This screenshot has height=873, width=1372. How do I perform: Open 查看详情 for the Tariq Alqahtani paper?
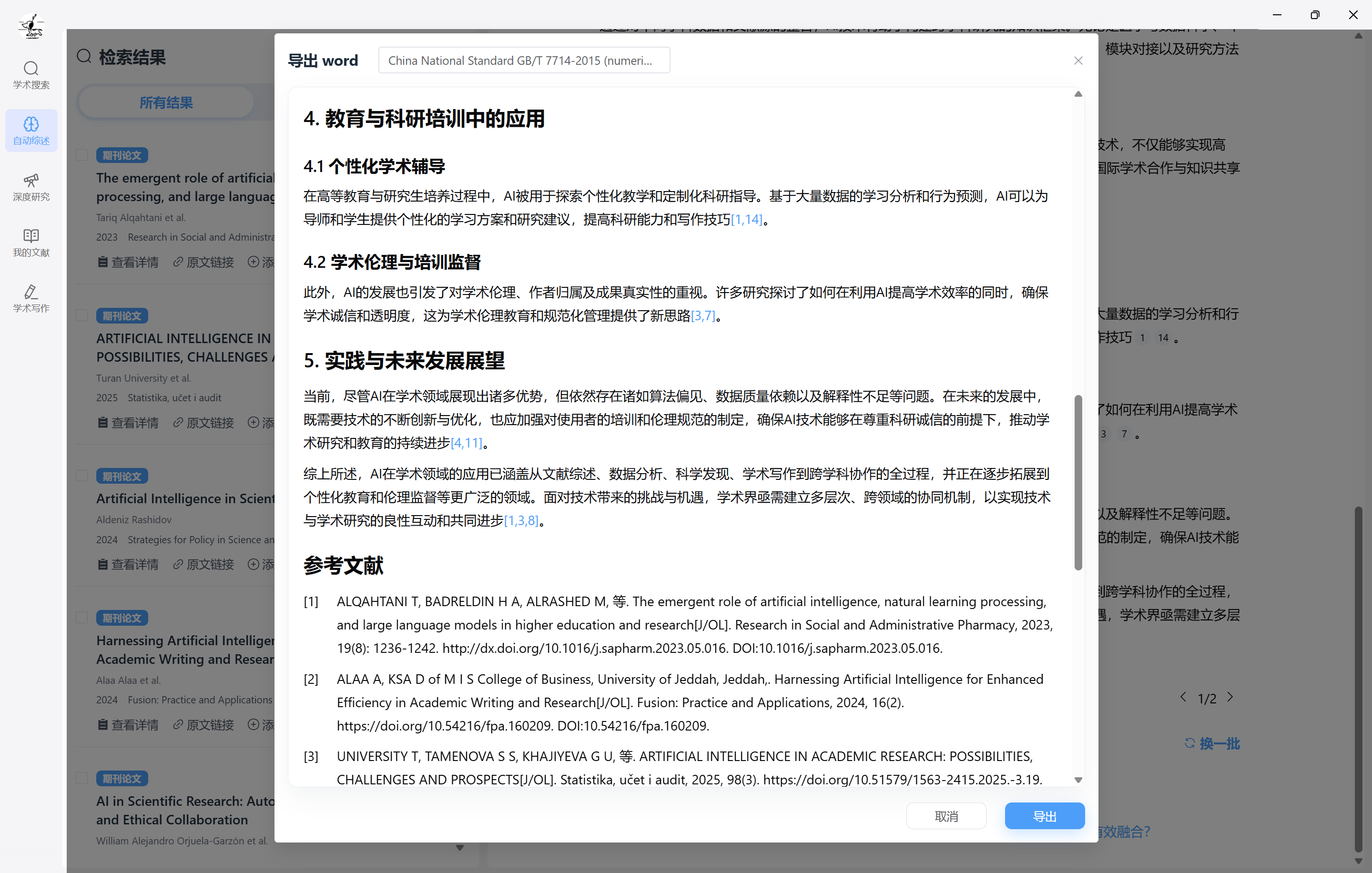click(128, 262)
